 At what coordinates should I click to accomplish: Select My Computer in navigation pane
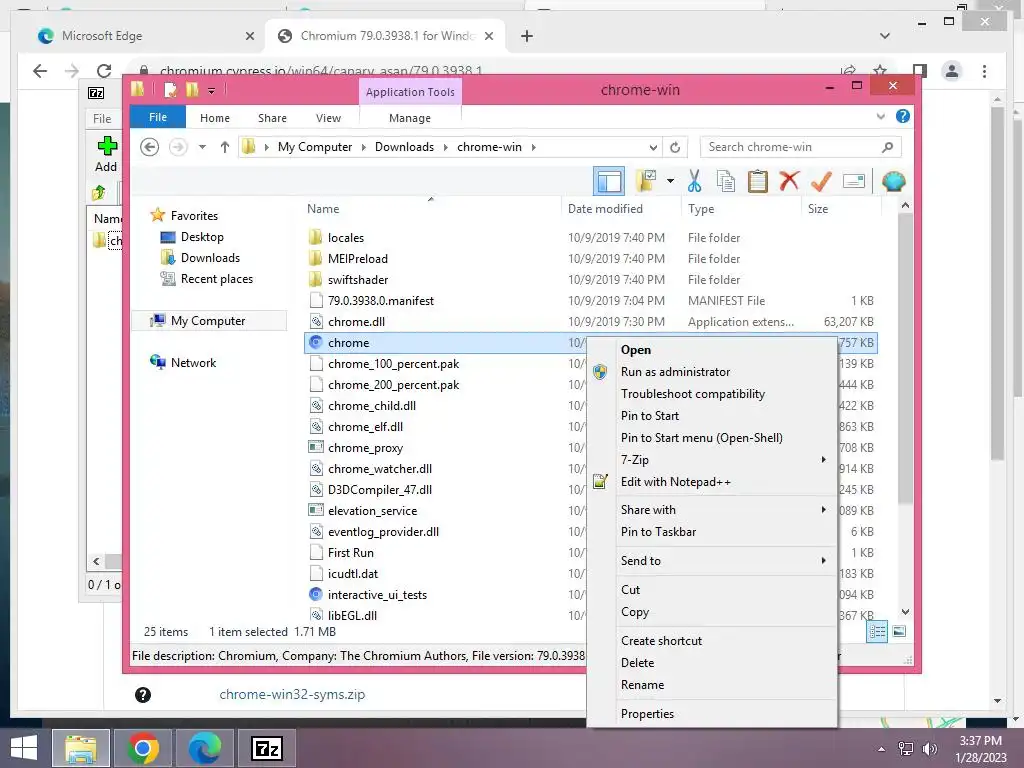[x=208, y=321]
